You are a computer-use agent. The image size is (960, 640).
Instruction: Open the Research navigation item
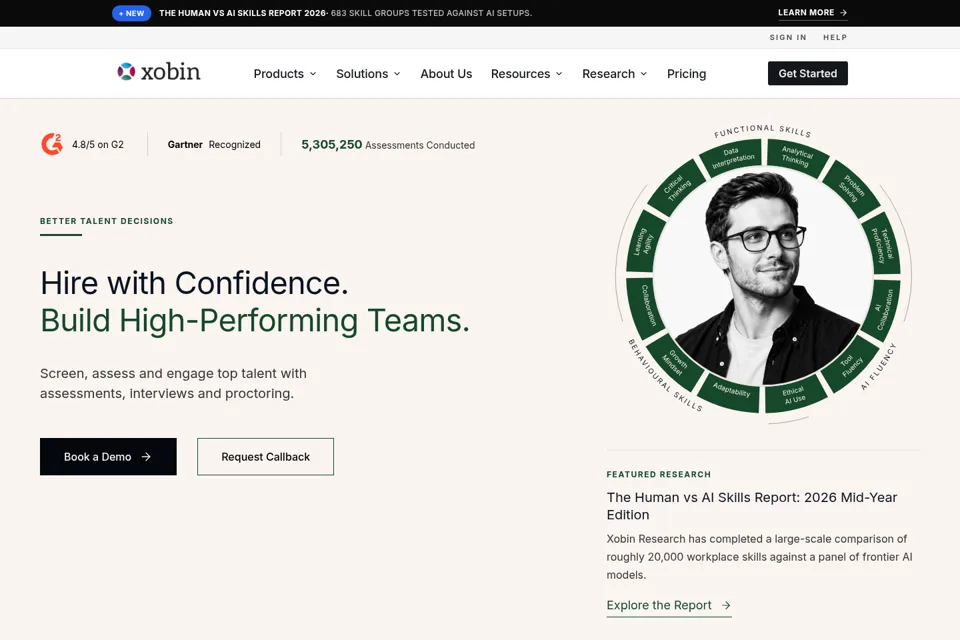coord(609,73)
